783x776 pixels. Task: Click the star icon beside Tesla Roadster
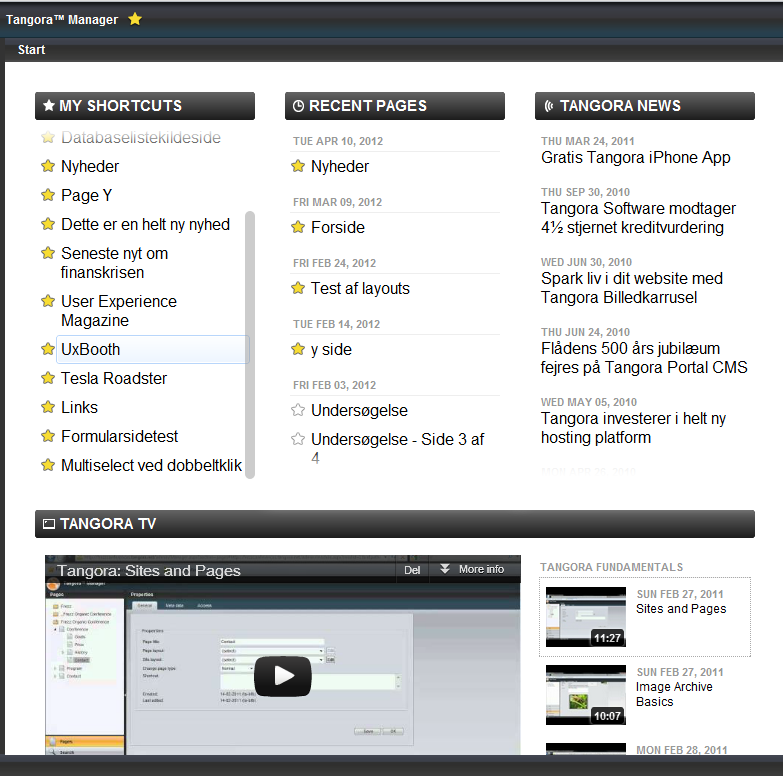47,378
